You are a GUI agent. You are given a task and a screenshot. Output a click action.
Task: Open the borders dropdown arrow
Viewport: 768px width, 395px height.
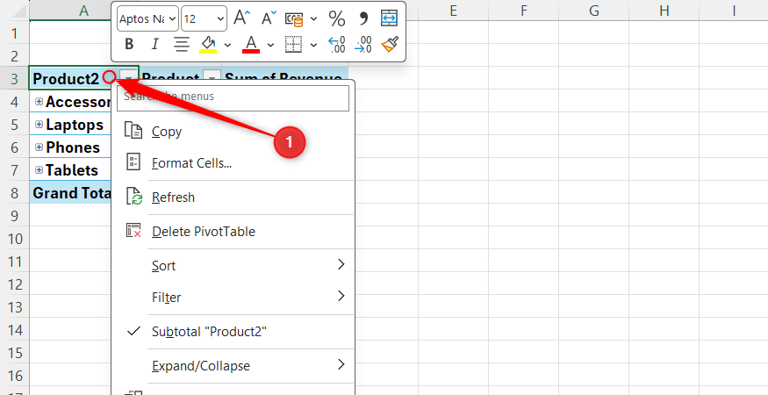pyautogui.click(x=314, y=45)
